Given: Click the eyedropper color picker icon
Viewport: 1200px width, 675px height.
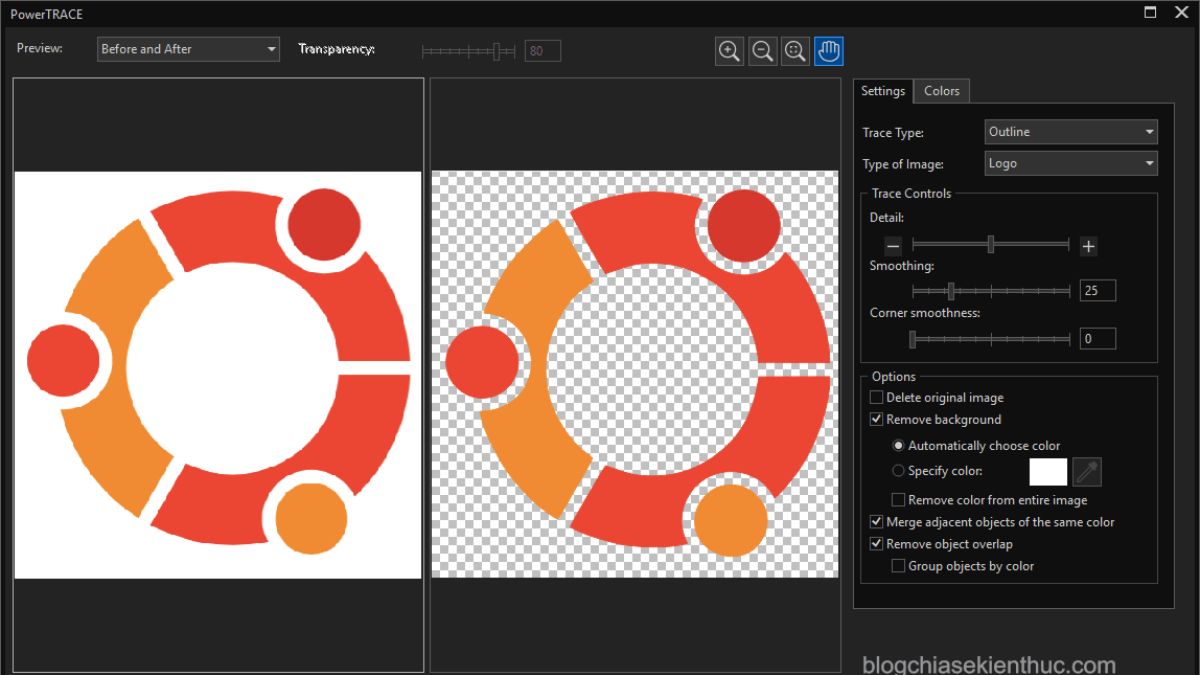Looking at the screenshot, I should (1087, 472).
